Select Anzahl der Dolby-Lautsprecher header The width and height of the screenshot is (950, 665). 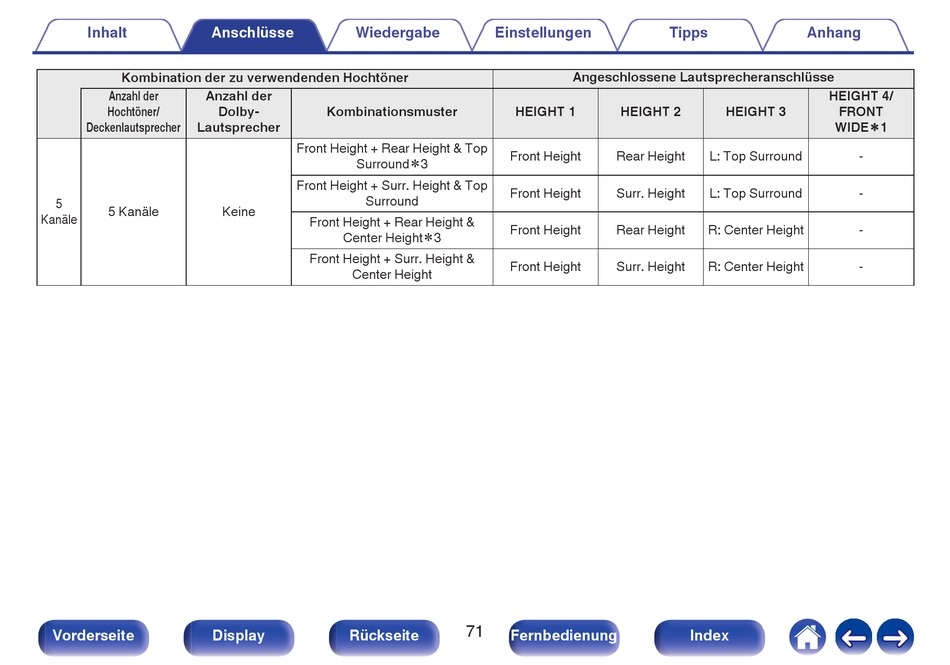(x=239, y=113)
